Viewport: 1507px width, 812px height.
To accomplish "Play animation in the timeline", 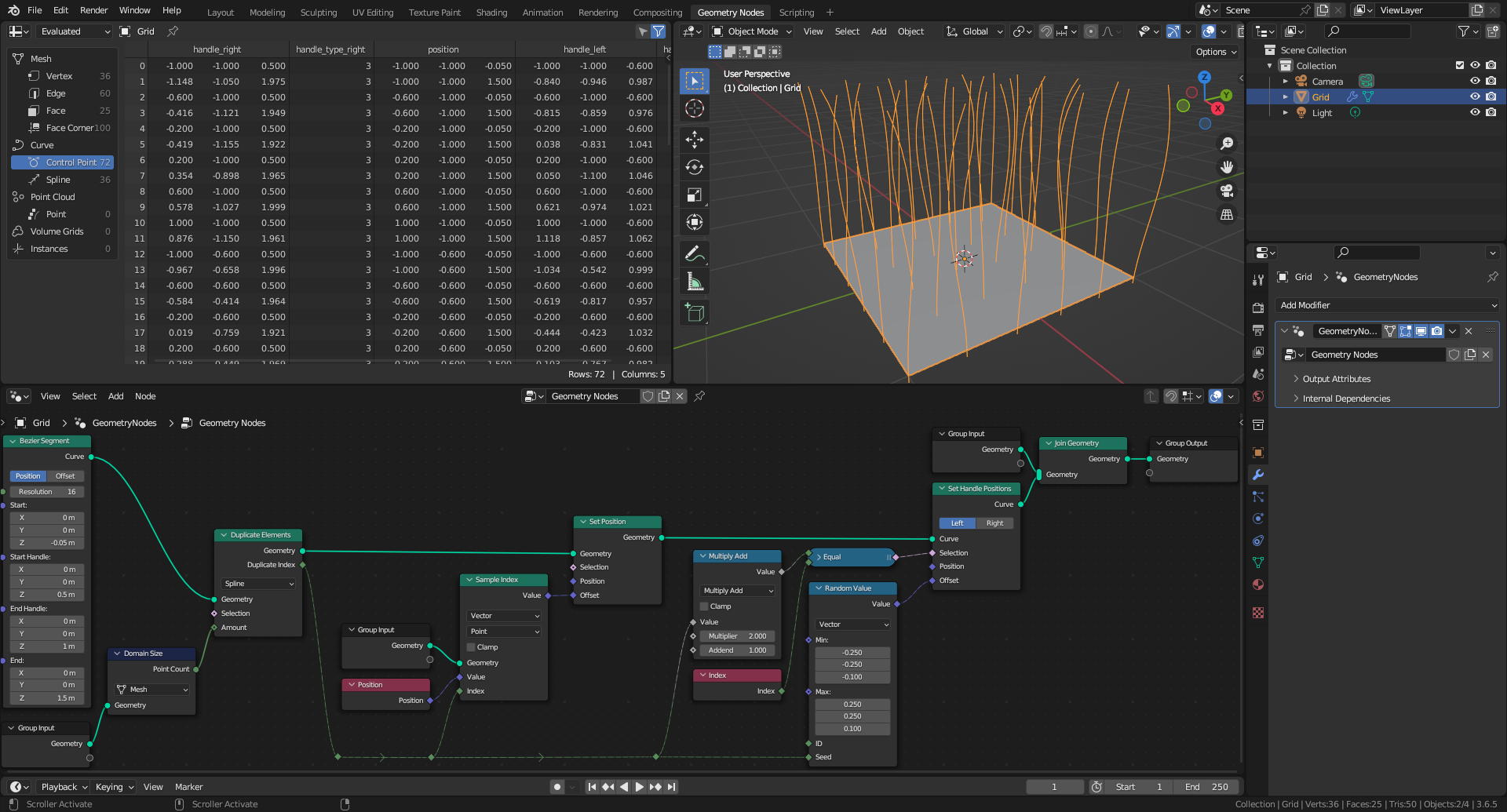I will click(640, 787).
